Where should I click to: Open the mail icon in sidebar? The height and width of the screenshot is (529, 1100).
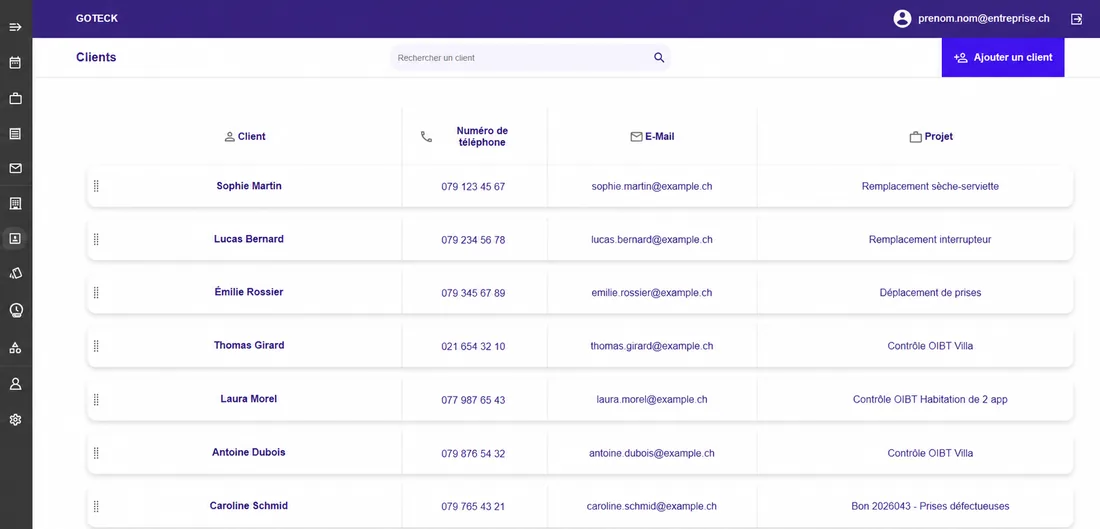click(15, 168)
